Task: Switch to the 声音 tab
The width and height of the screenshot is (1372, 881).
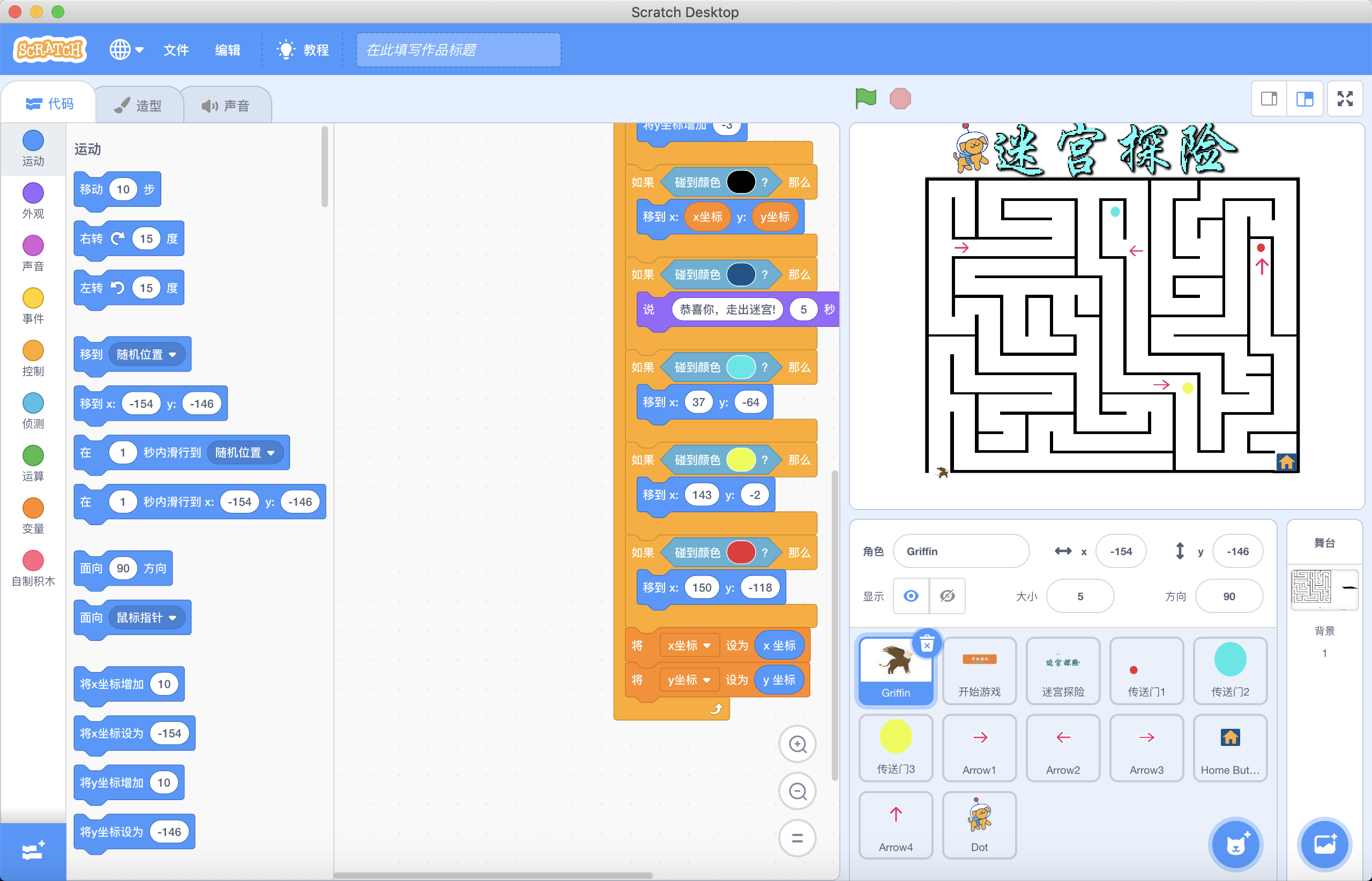Action: tap(227, 105)
